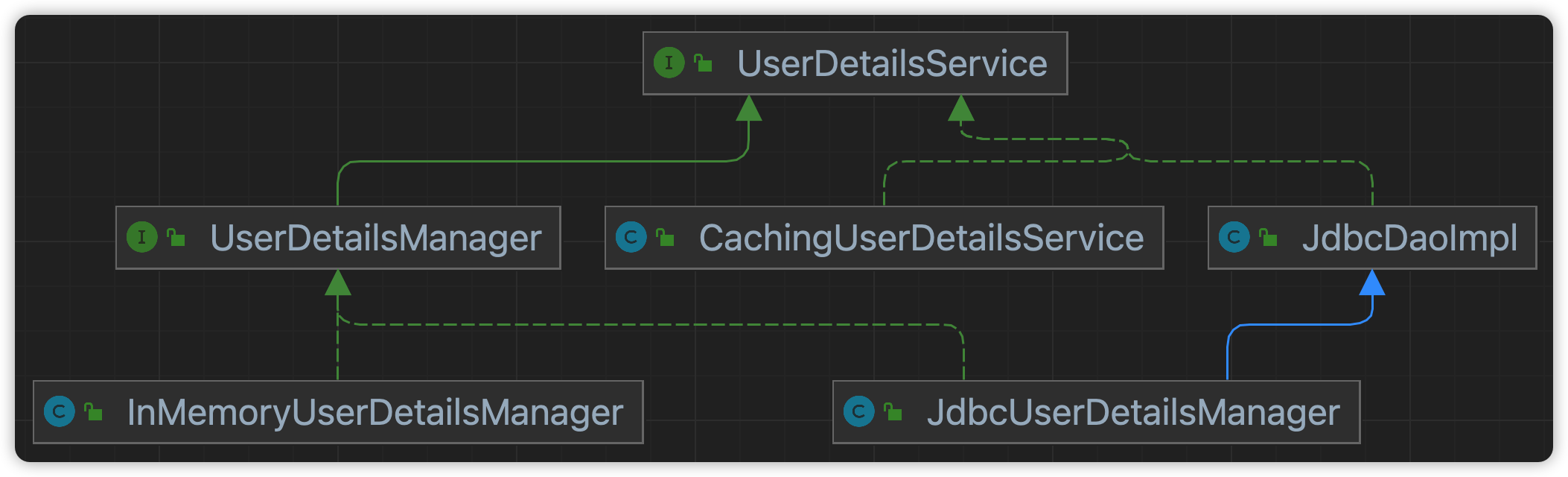This screenshot has height=477, width=1568.
Task: Click the public lock icon on CachingUserDetailsService
Action: coord(666,238)
